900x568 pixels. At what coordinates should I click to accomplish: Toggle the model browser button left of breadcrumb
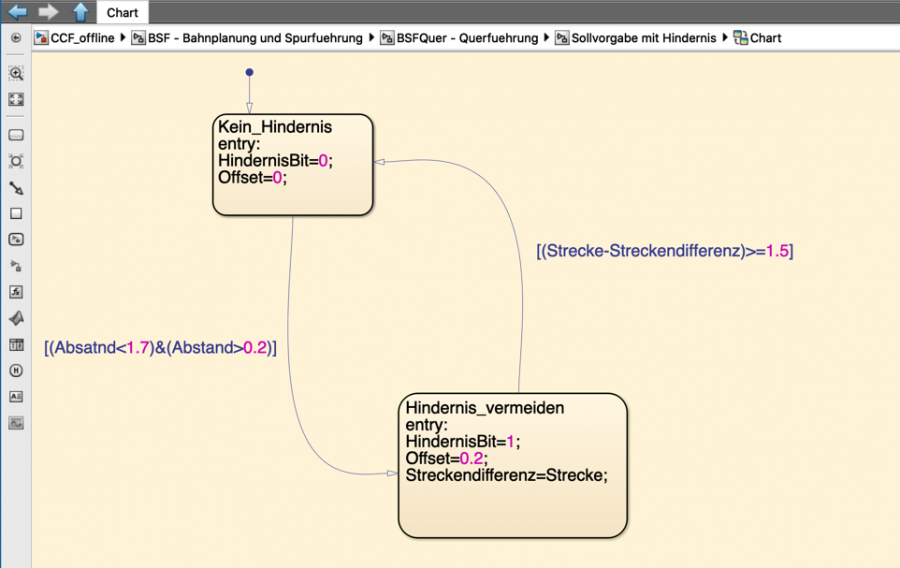pos(16,38)
